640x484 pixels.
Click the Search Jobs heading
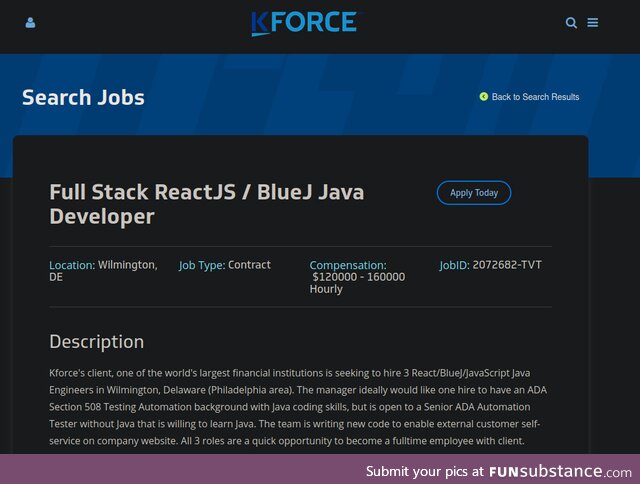coord(83,98)
